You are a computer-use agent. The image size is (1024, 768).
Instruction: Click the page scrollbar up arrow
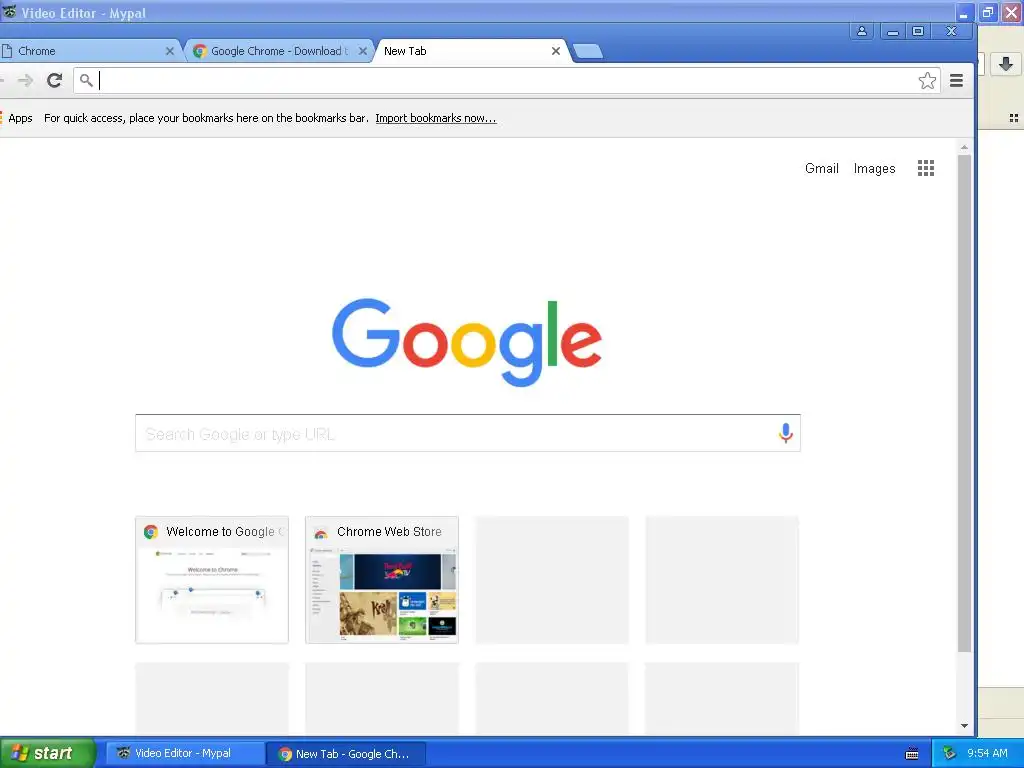coord(965,148)
